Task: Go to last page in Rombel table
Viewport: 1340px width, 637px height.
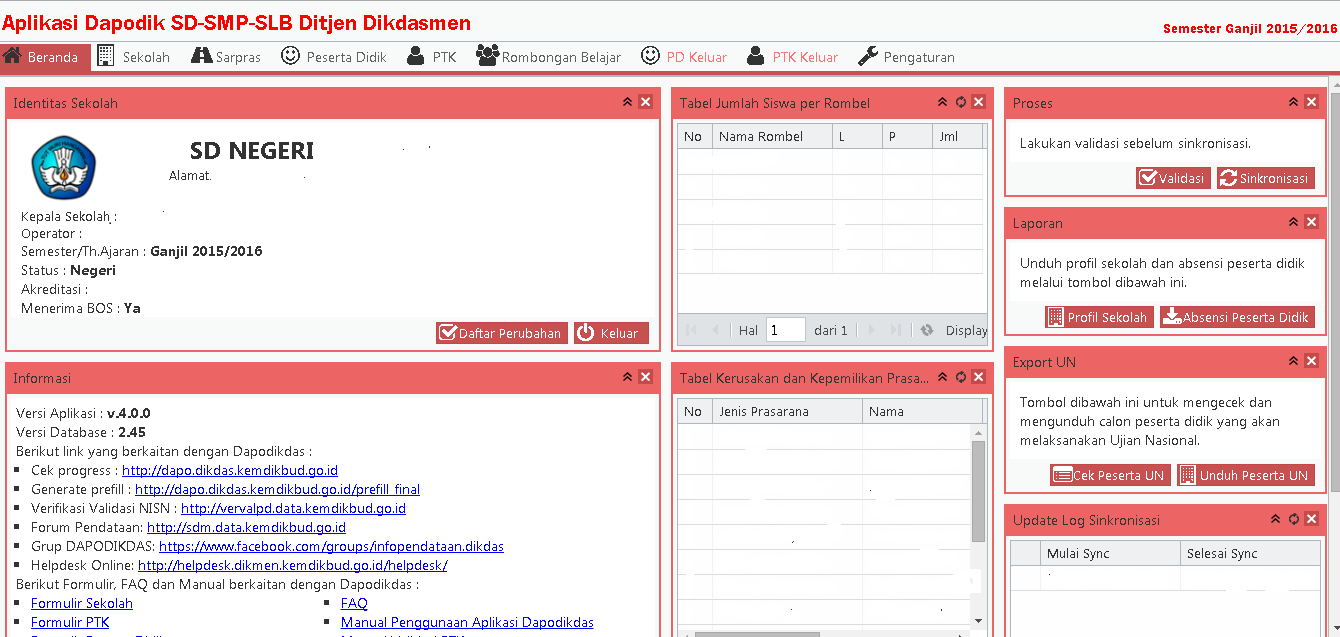Action: click(895, 330)
